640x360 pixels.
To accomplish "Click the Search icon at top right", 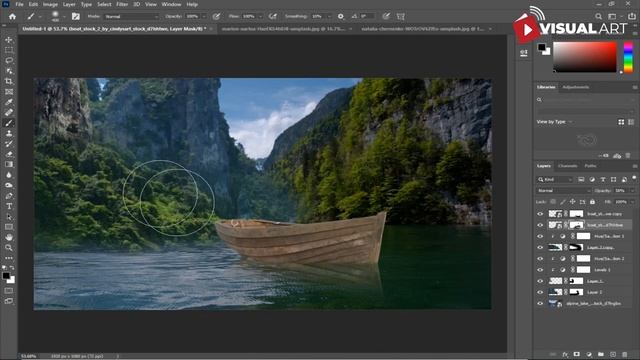I will click(598, 16).
